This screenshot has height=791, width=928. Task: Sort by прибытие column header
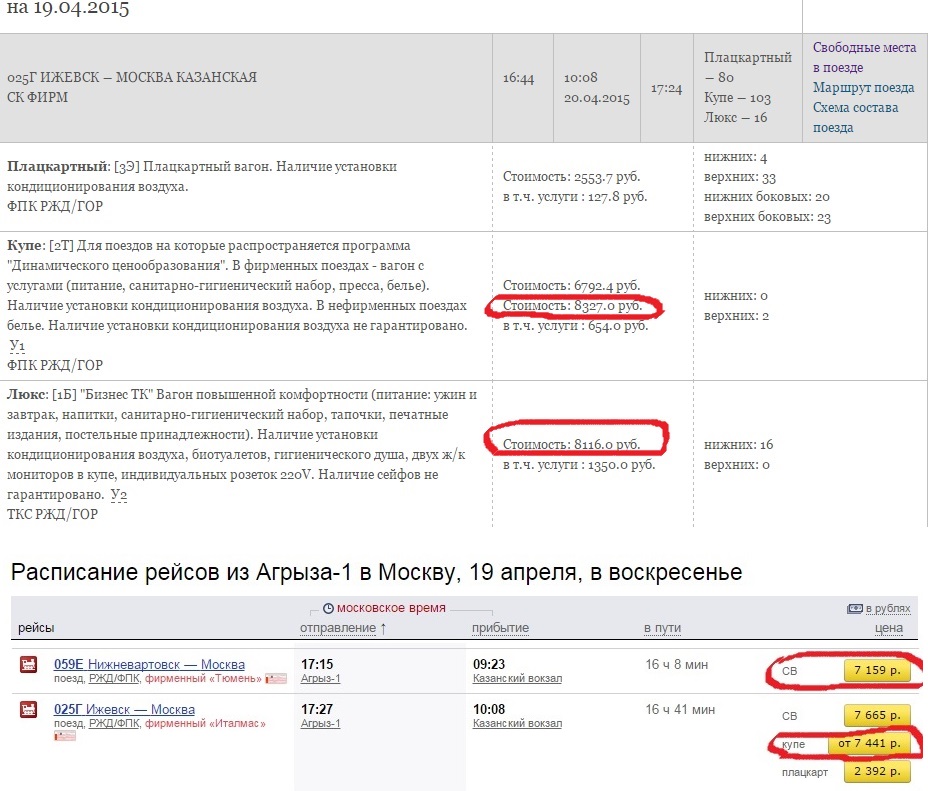[500, 628]
